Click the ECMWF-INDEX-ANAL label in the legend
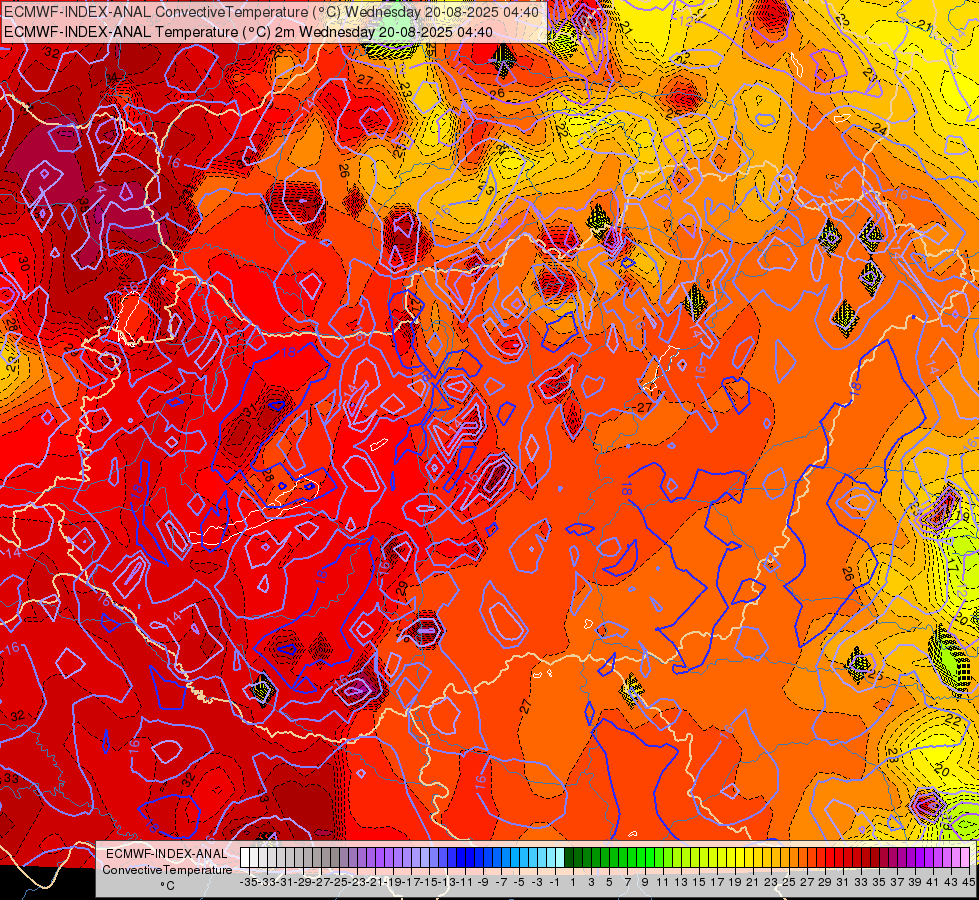 click(x=167, y=854)
